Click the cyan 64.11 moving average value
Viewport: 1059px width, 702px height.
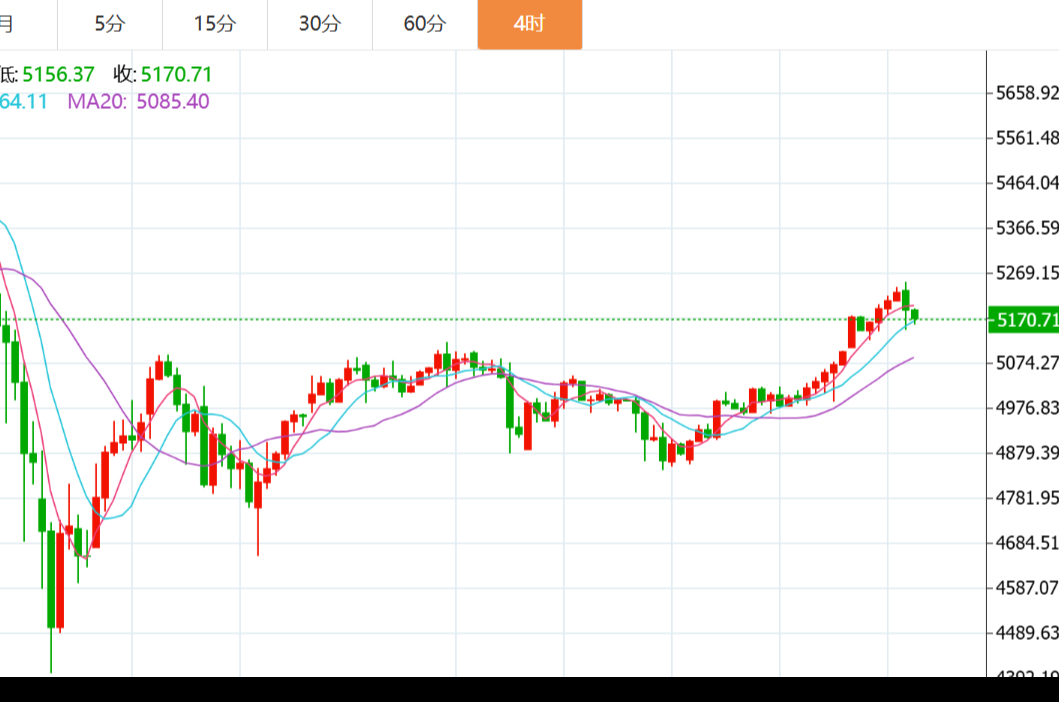[x=24, y=101]
